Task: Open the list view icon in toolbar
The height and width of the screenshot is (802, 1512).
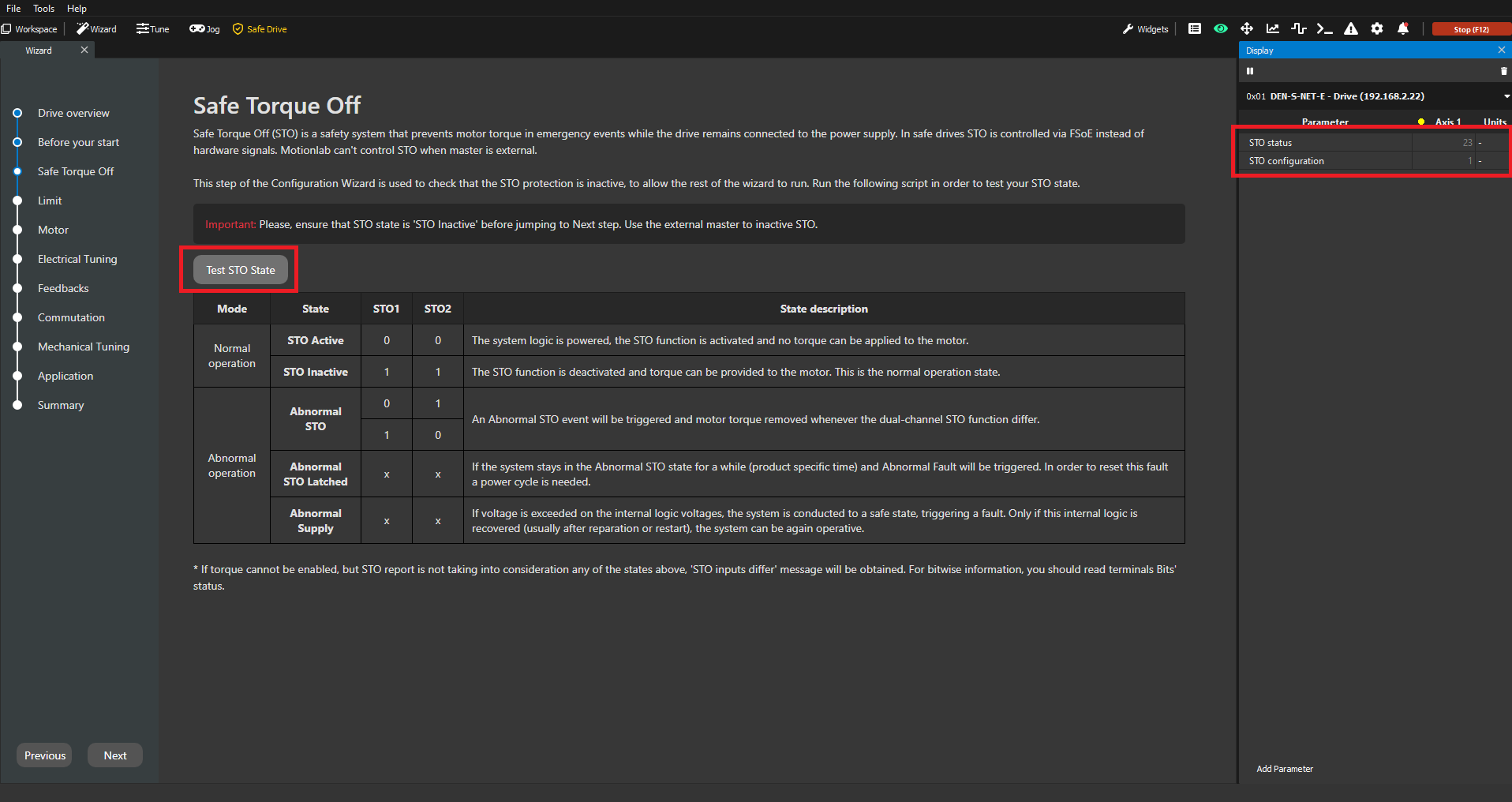Action: tap(1195, 29)
